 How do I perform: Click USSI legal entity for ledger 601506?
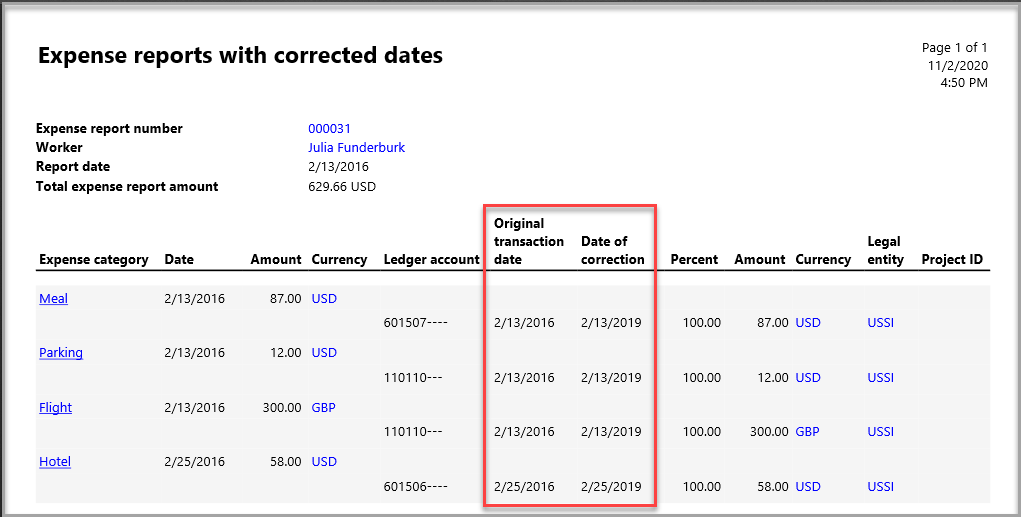click(x=880, y=486)
